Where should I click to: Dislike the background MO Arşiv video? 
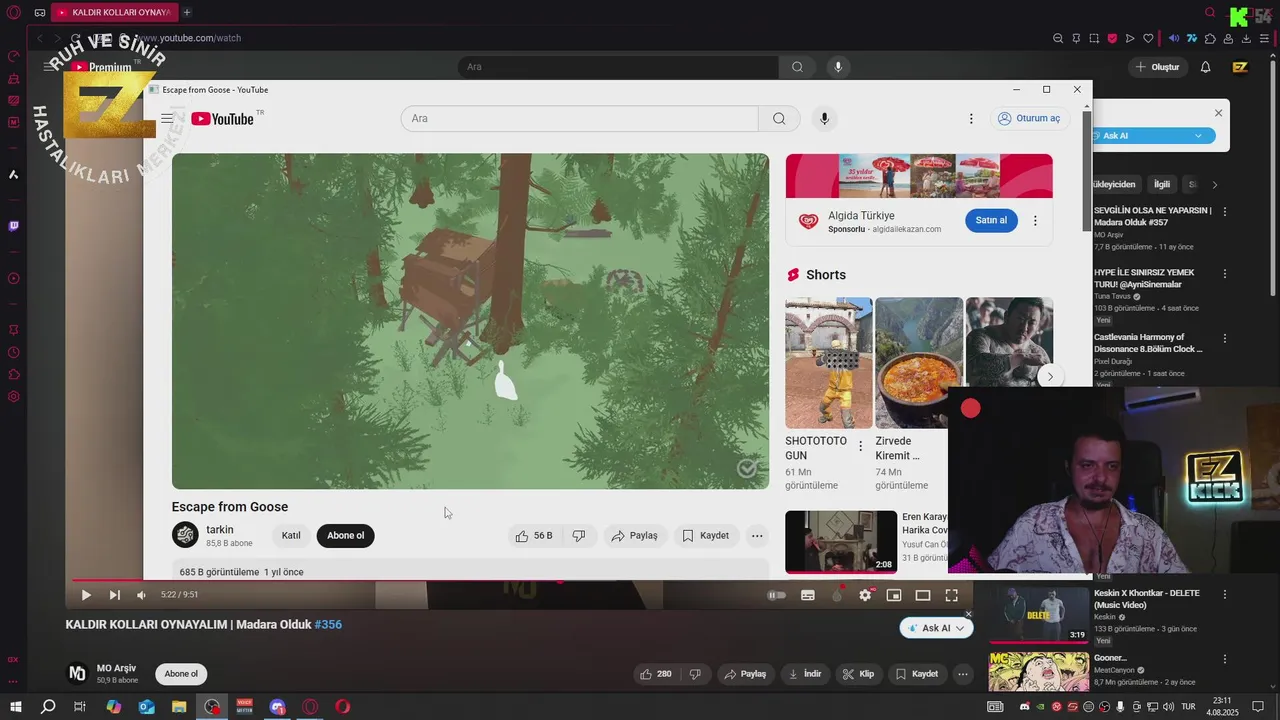tap(695, 674)
